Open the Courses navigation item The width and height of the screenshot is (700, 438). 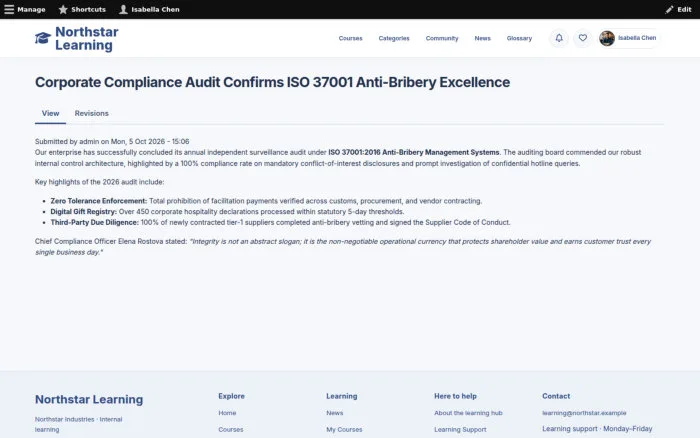(x=350, y=38)
